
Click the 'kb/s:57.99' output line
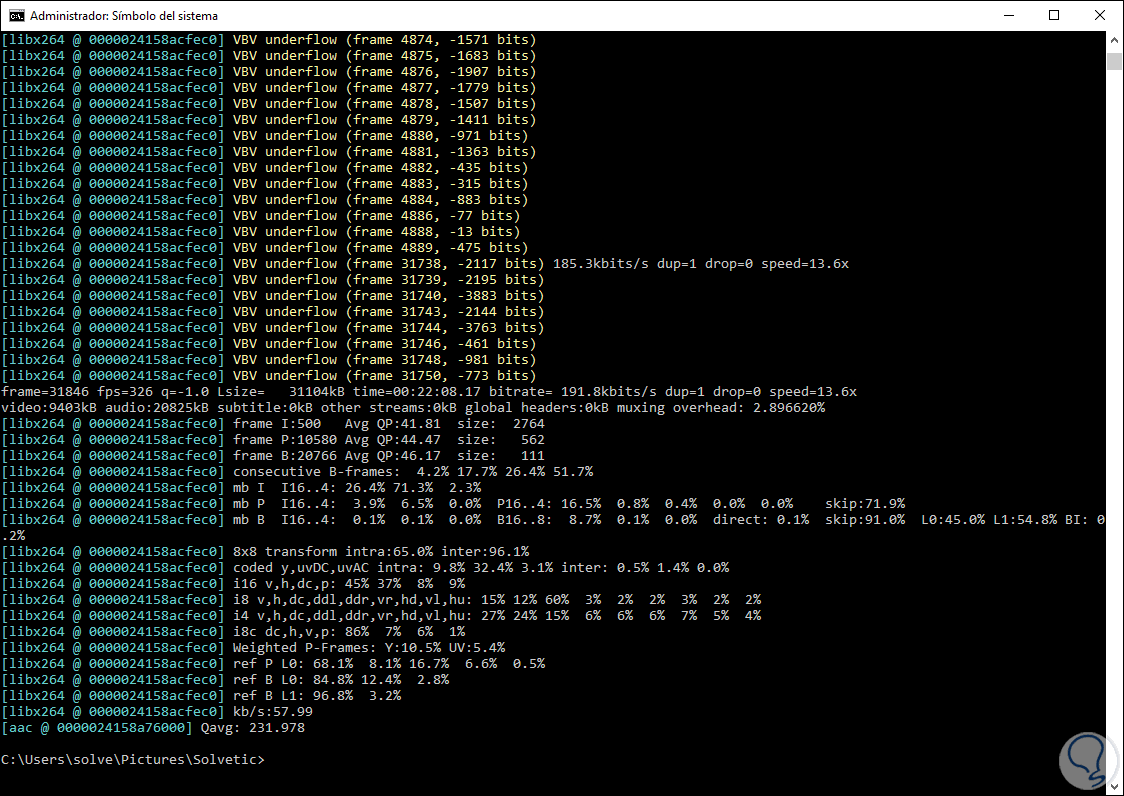click(x=157, y=711)
